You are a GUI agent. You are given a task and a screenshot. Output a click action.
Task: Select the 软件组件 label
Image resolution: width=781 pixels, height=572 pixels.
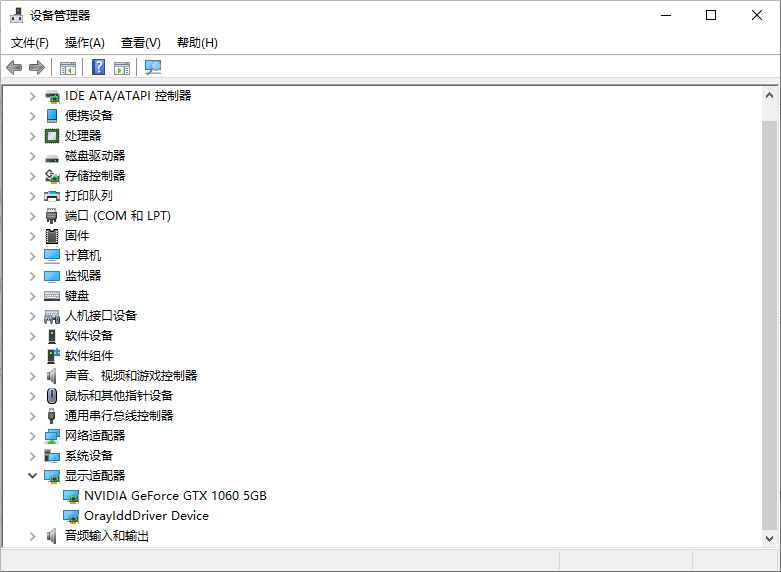(x=89, y=355)
